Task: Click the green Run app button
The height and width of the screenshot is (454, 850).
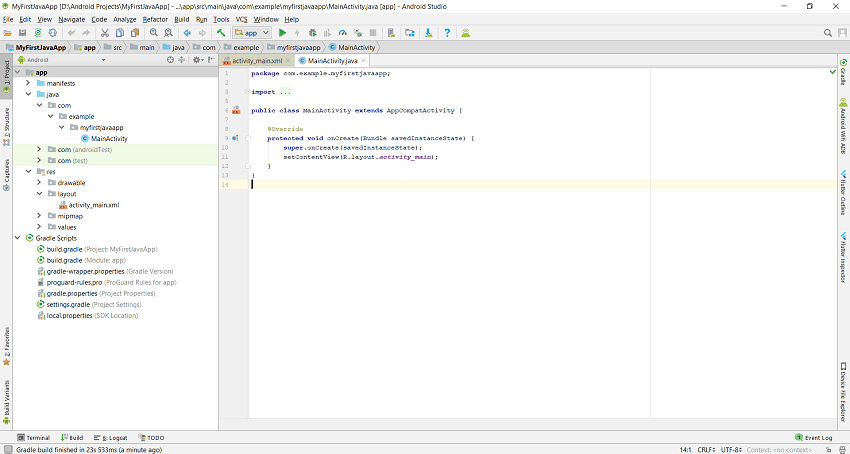Action: point(283,33)
